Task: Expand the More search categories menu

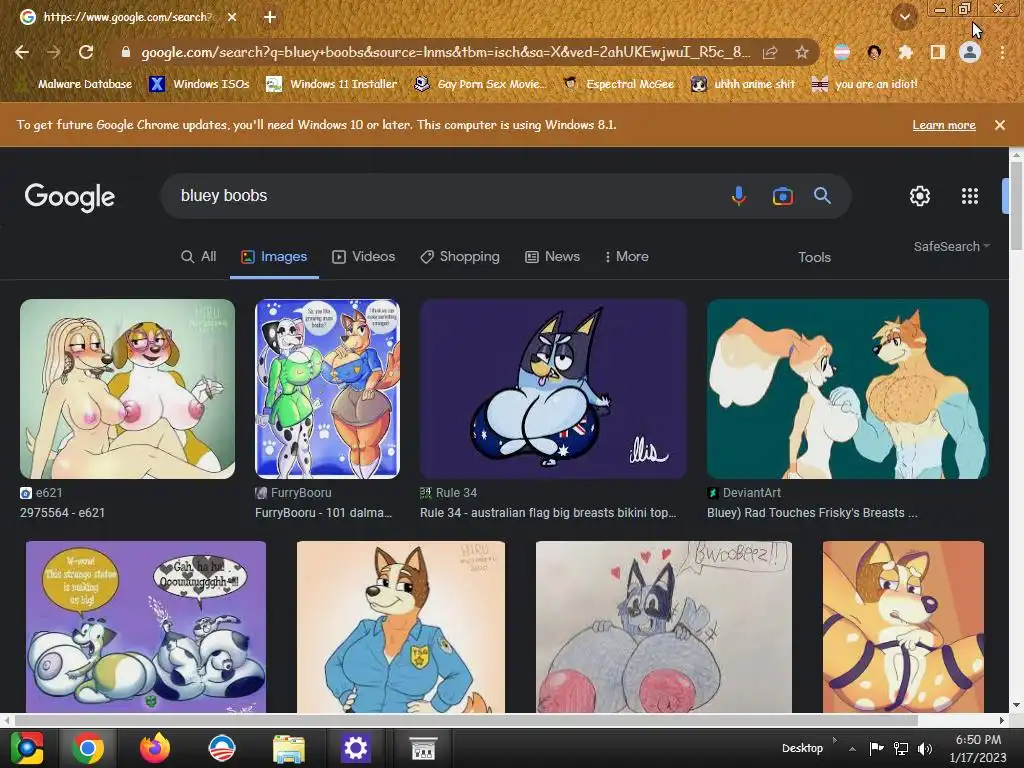Action: 627,257
